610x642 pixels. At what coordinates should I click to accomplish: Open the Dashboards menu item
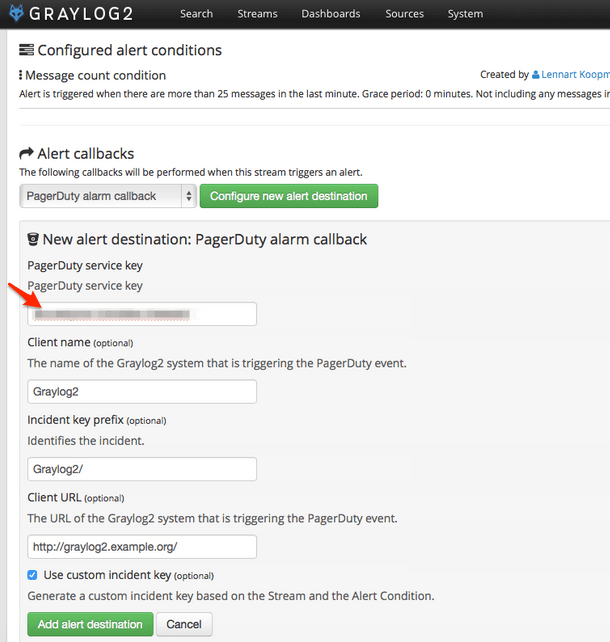(331, 14)
